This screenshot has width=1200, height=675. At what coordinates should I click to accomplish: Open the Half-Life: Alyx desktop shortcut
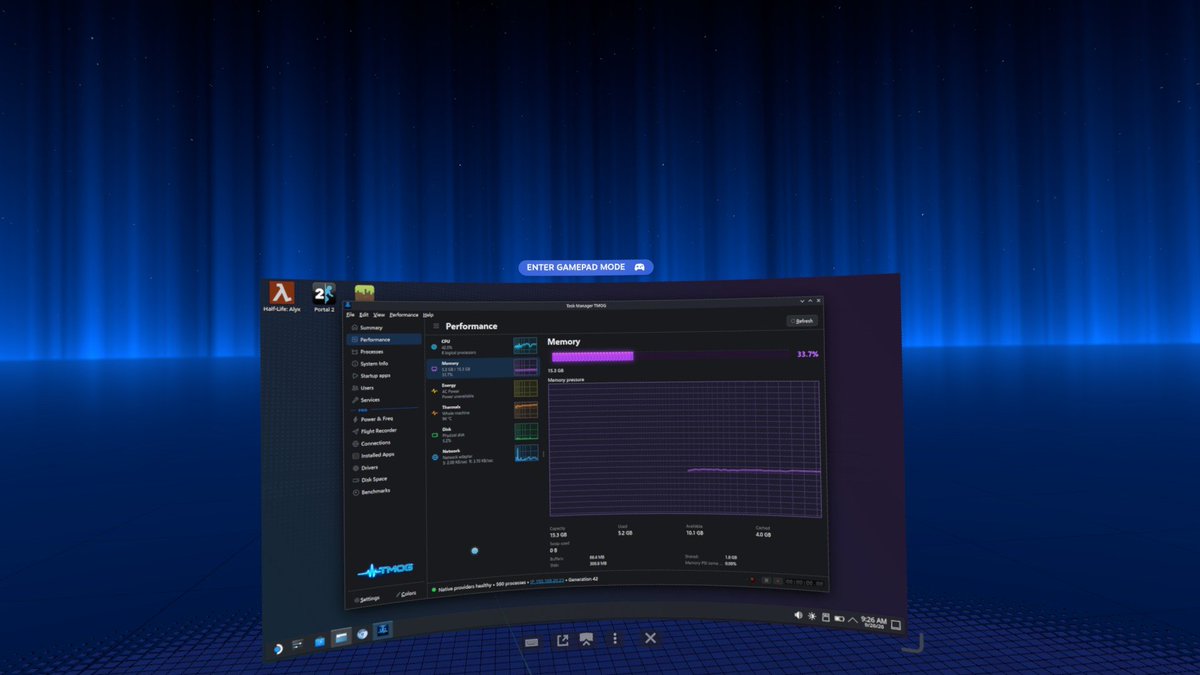point(282,296)
